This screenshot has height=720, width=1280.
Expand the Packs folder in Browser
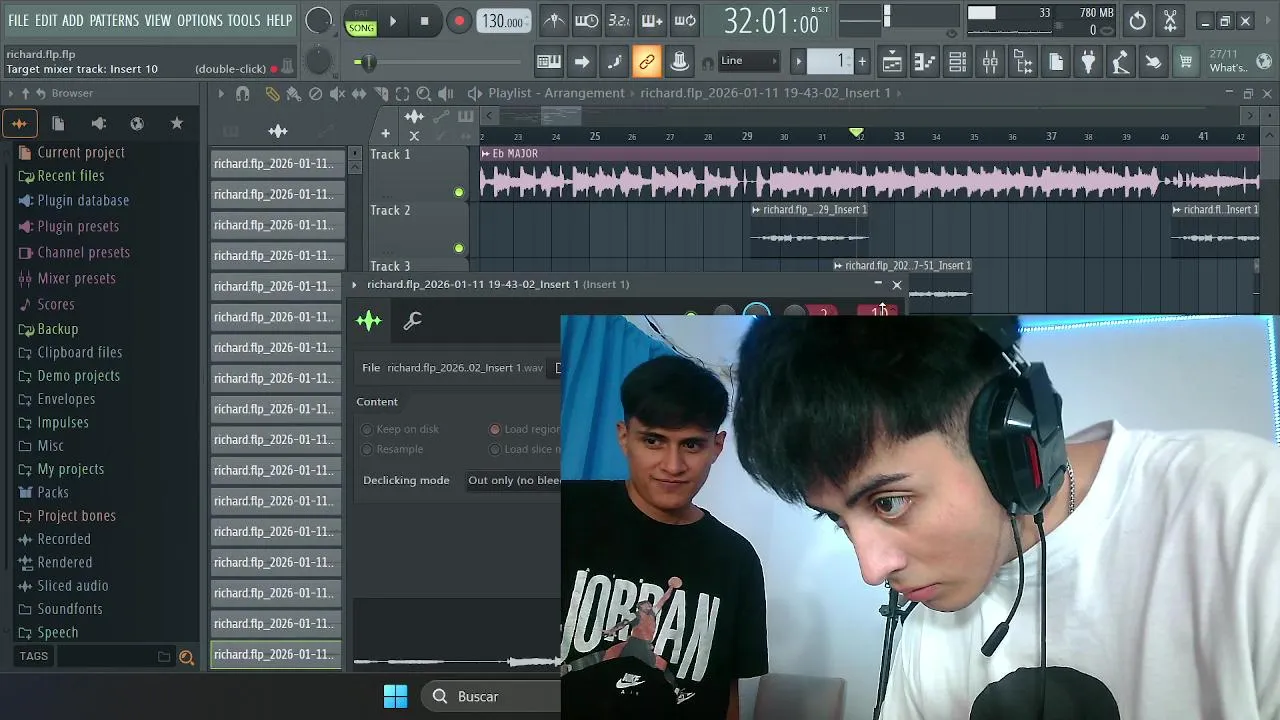[53, 492]
